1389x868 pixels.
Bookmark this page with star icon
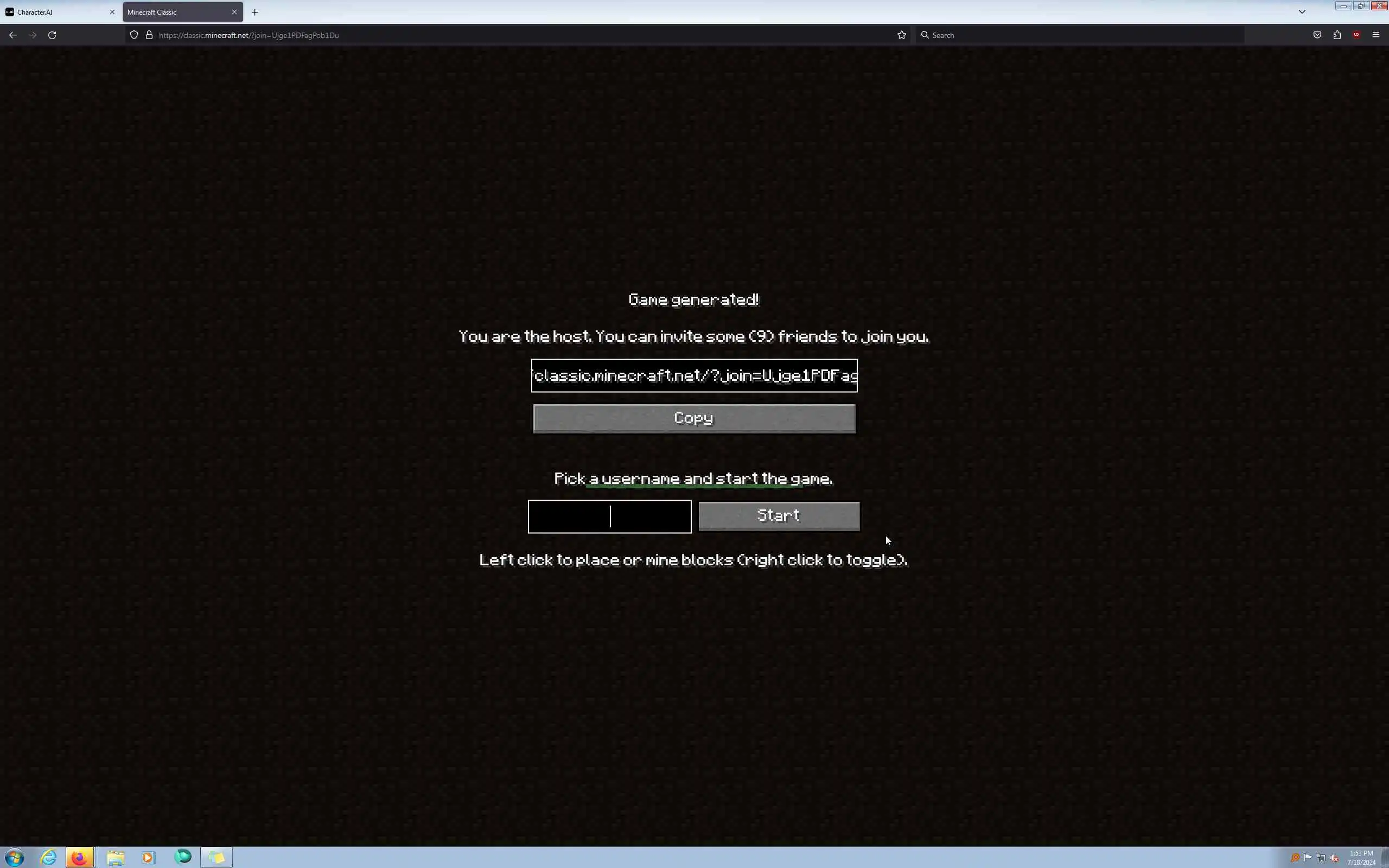(902, 35)
